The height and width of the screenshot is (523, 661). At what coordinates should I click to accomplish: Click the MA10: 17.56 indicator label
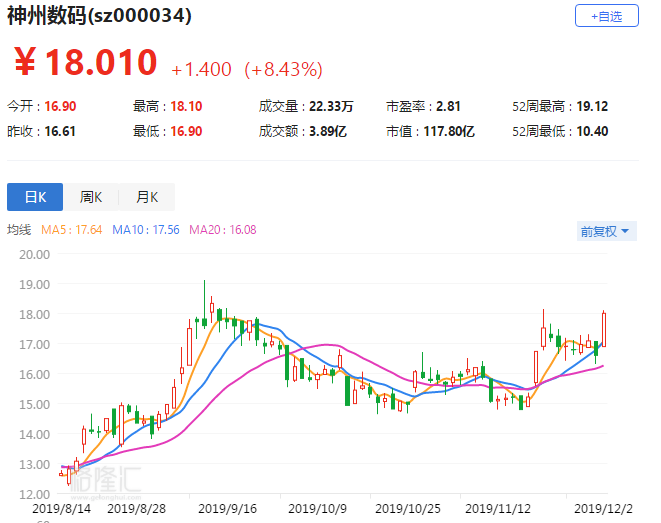146,230
